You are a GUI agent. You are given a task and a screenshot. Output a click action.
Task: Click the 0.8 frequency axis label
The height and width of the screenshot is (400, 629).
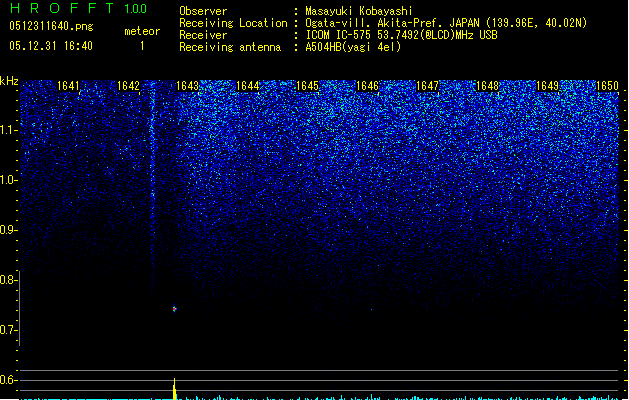click(x=8, y=280)
